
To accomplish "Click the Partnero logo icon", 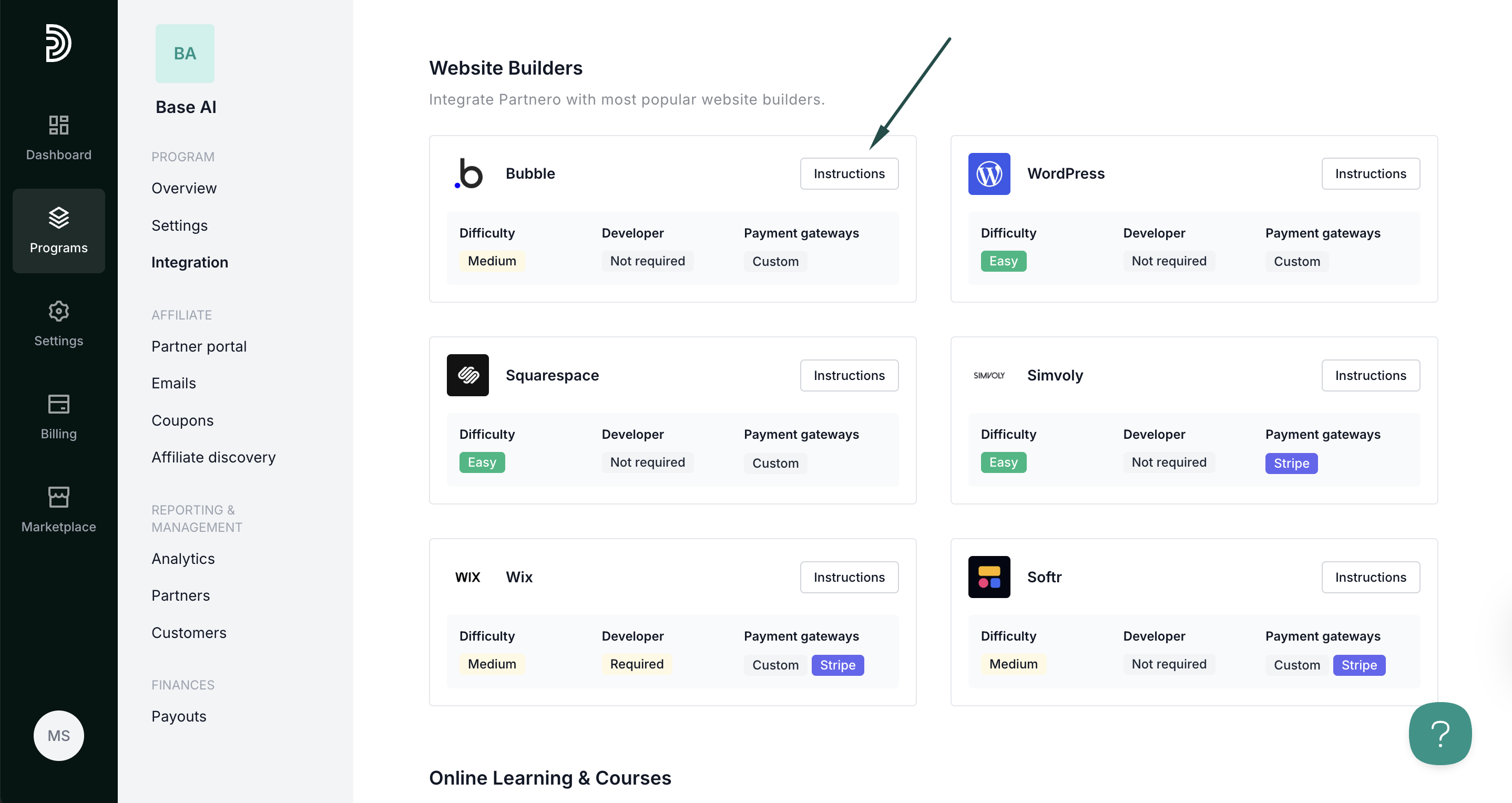I will click(58, 43).
